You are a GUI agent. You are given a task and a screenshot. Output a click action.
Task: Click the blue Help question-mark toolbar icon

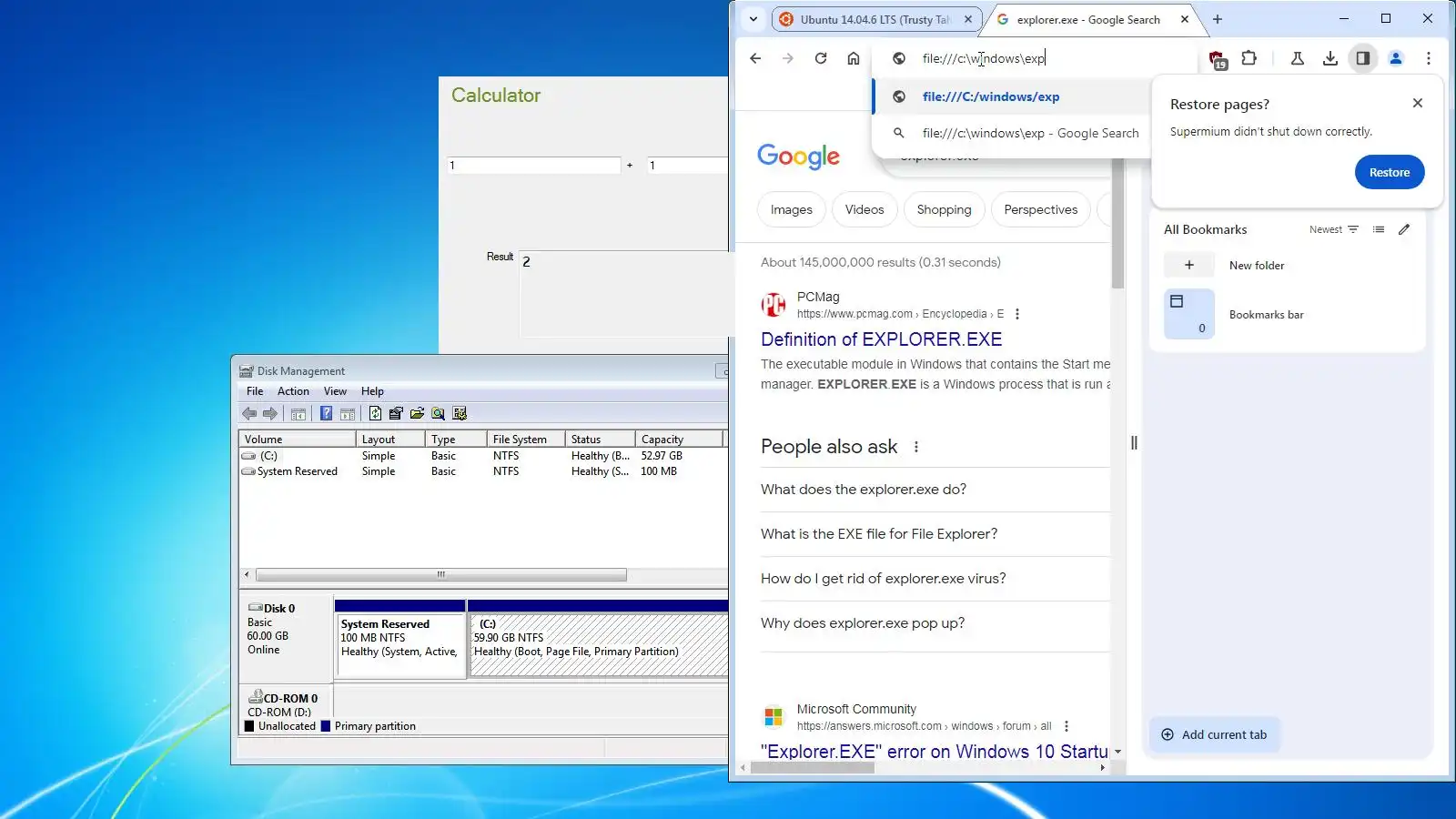coord(326,414)
